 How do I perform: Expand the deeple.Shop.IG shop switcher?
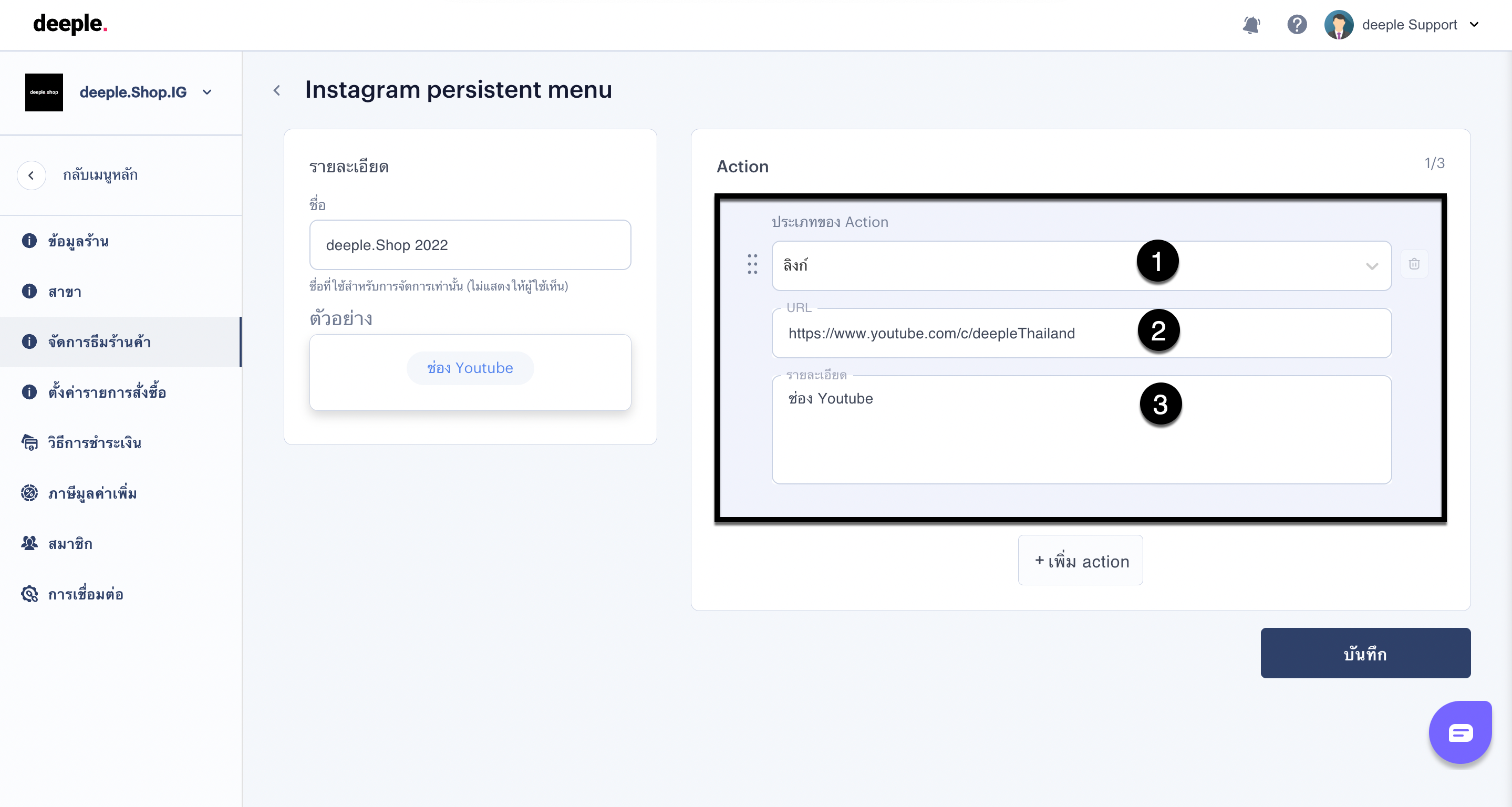206,92
